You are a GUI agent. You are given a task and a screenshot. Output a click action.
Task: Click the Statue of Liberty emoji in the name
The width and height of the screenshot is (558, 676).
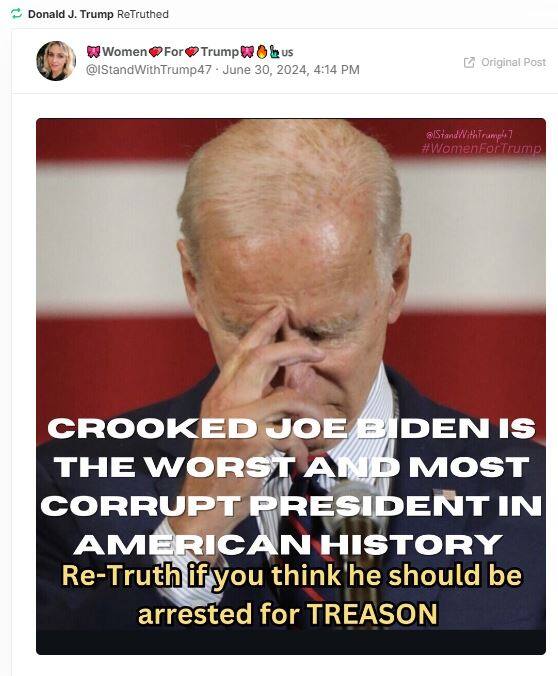(x=274, y=52)
